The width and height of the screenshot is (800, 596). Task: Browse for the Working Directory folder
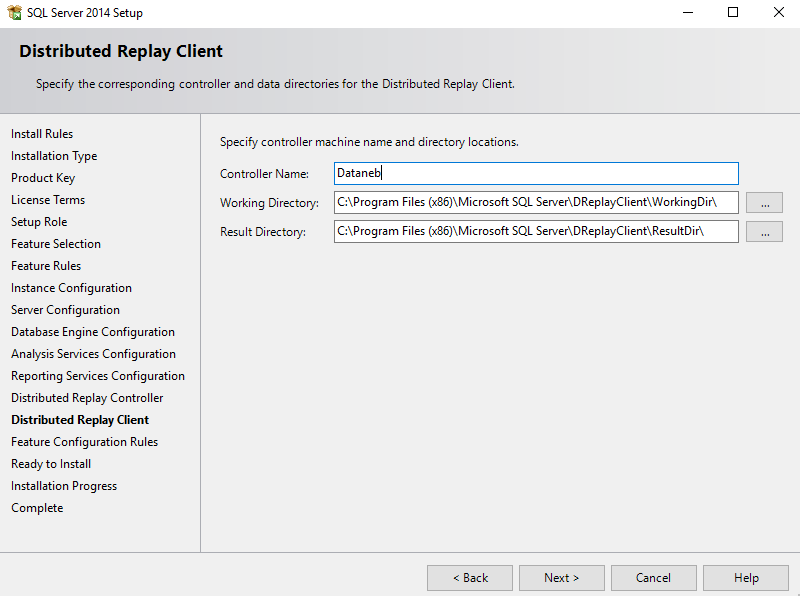(x=764, y=203)
